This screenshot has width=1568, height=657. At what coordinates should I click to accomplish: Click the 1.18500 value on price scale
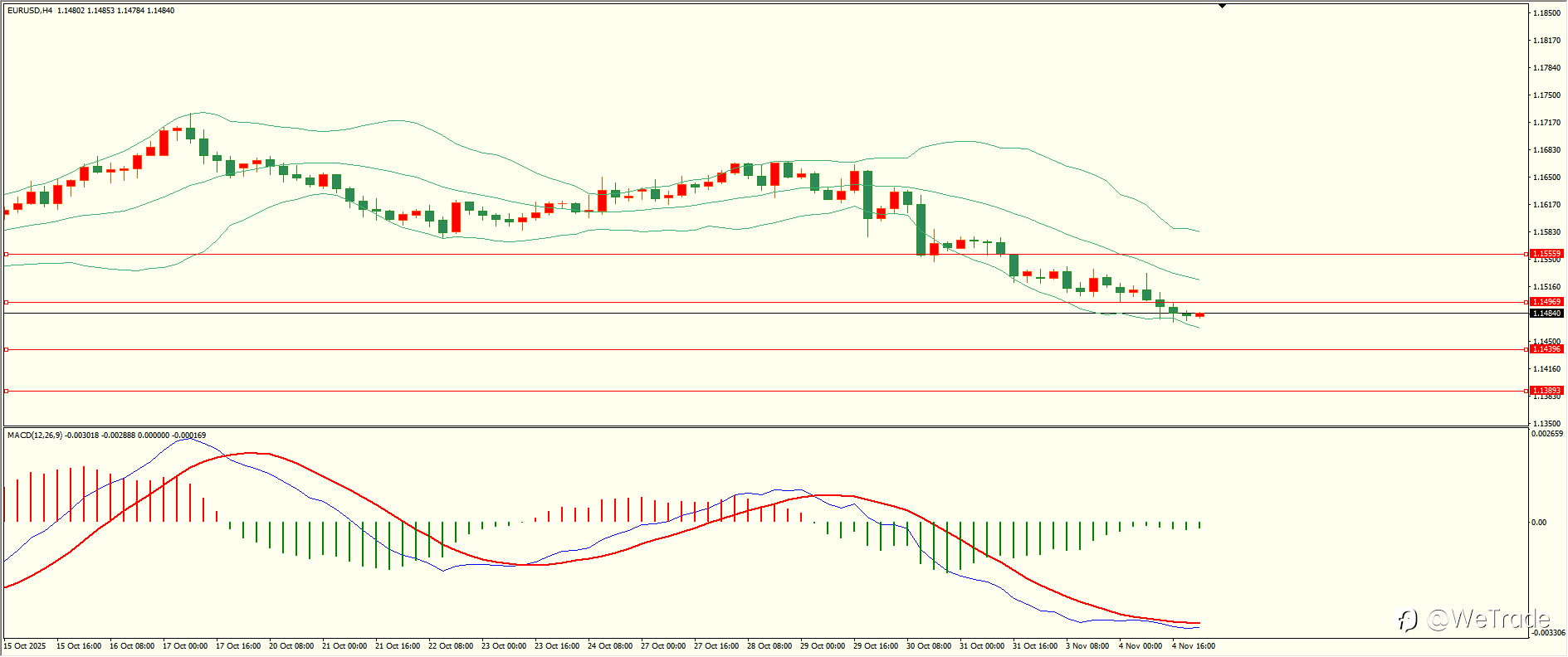(1546, 13)
